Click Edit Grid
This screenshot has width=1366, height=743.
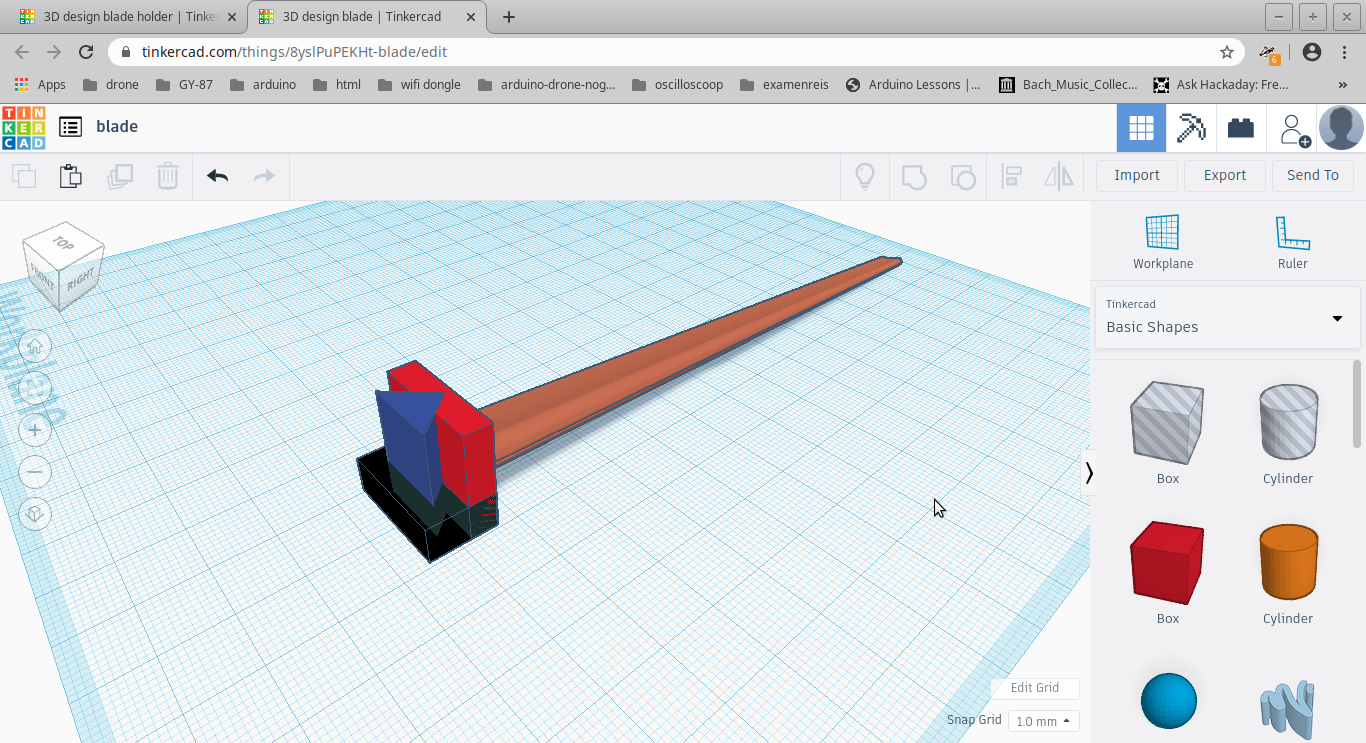coord(1034,688)
